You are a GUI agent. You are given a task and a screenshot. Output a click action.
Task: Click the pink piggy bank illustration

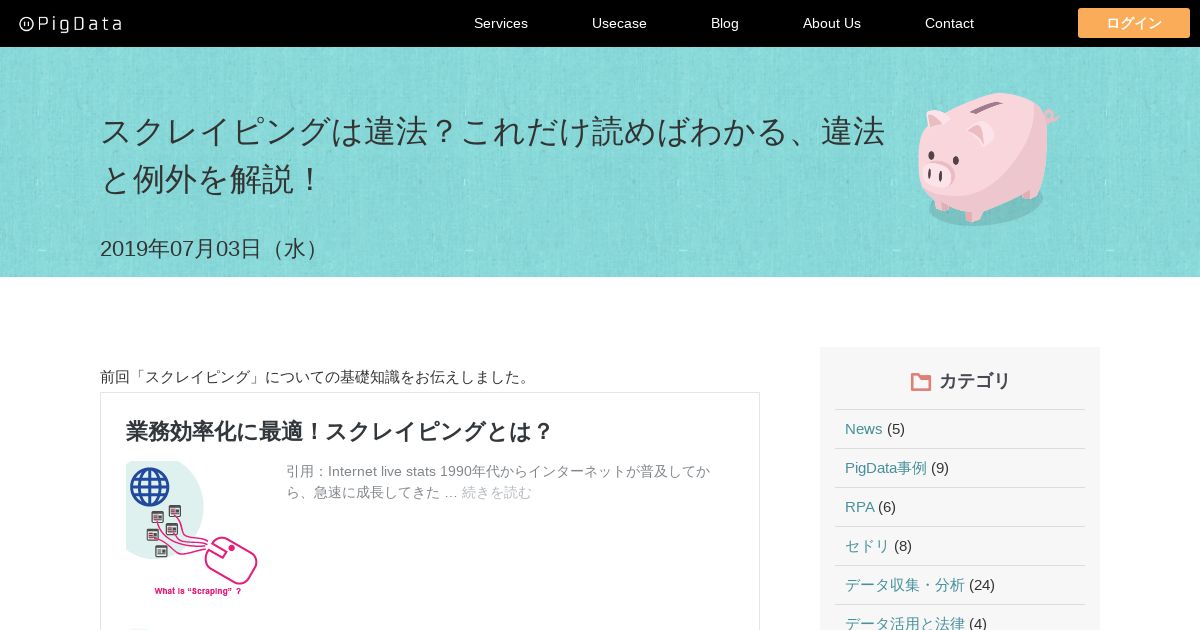click(986, 158)
